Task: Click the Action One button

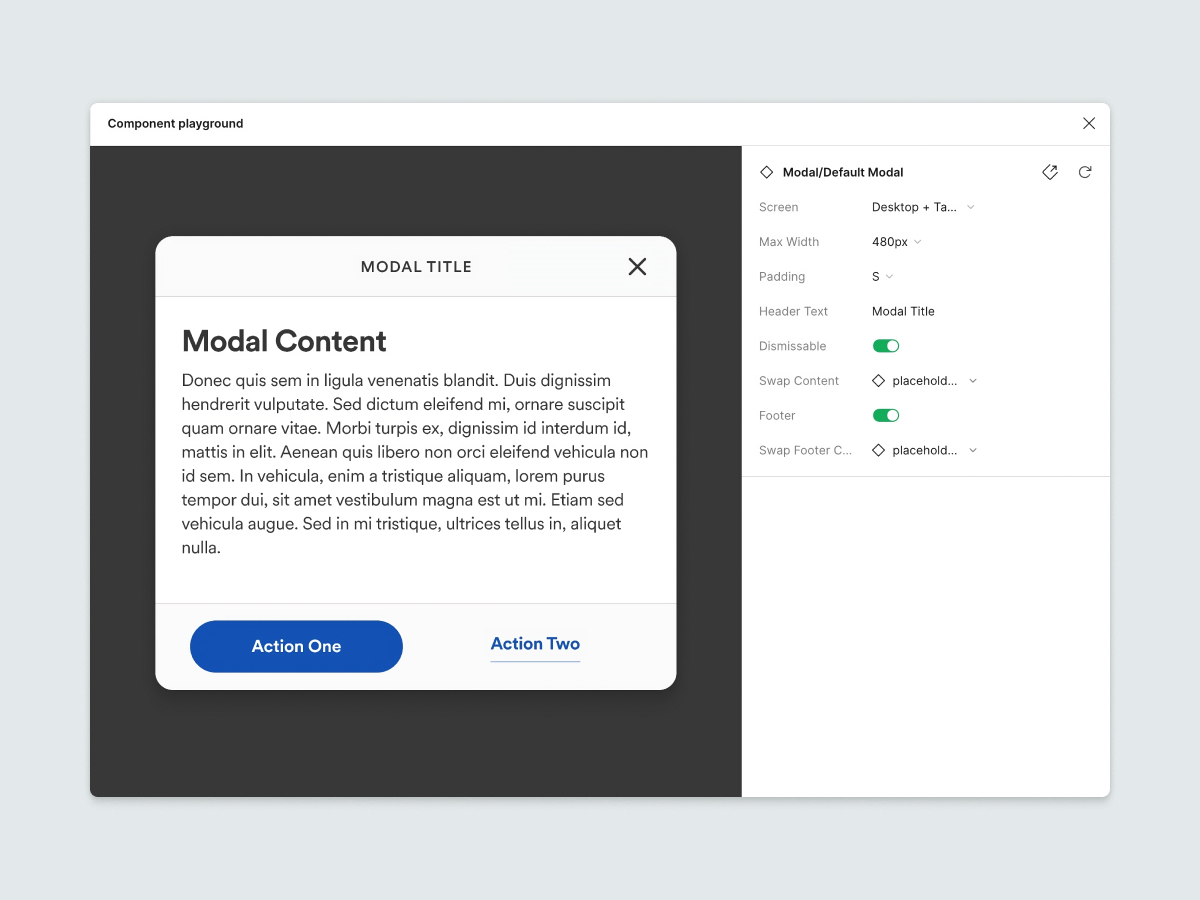Action: [296, 646]
